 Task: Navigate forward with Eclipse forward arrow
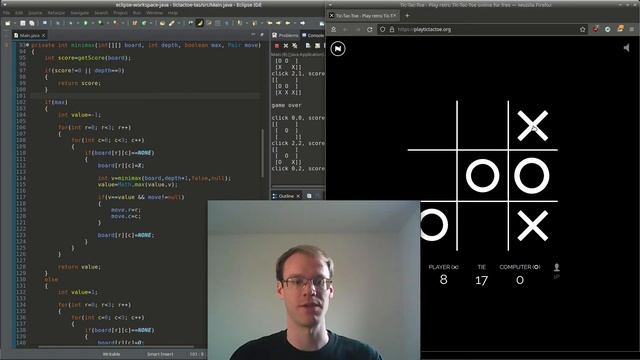302,23
